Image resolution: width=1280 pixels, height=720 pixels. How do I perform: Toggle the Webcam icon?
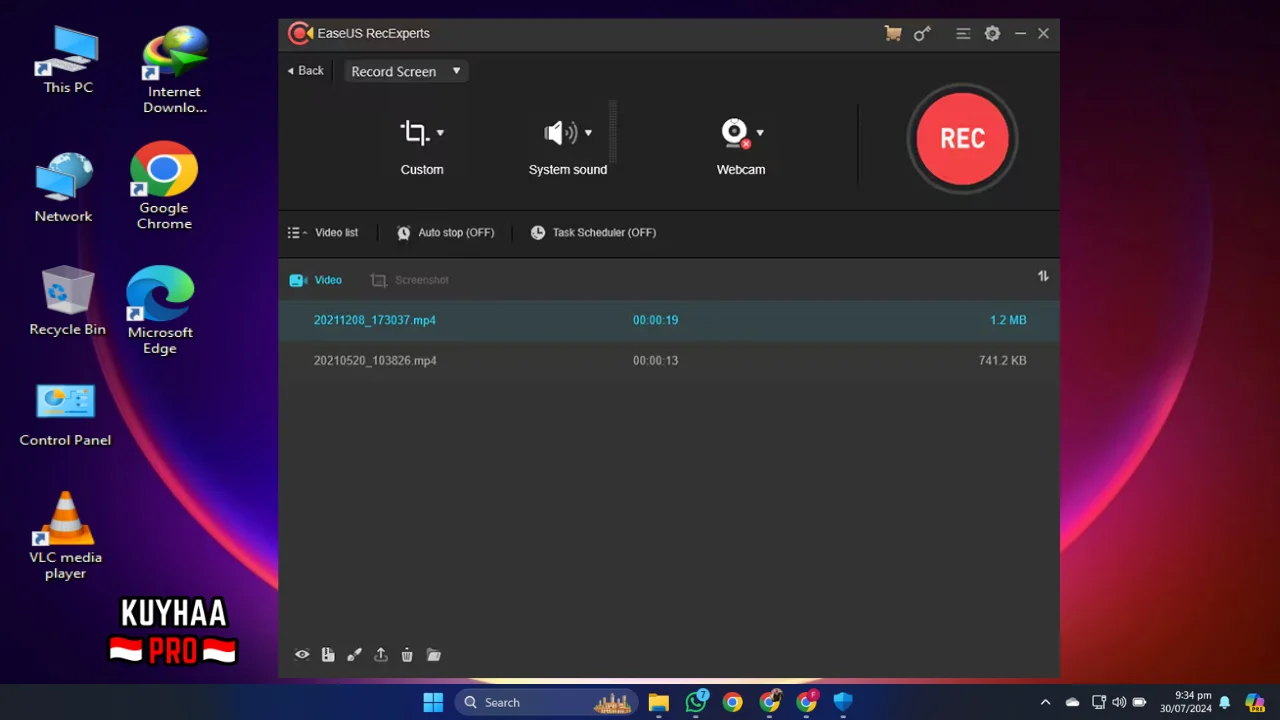coord(735,133)
